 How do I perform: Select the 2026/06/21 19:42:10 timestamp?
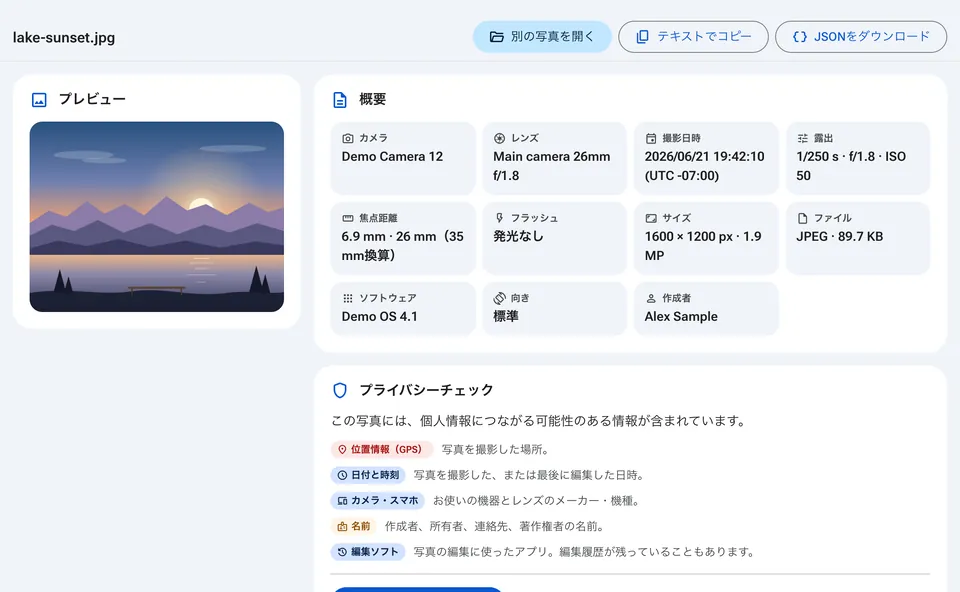[704, 157]
